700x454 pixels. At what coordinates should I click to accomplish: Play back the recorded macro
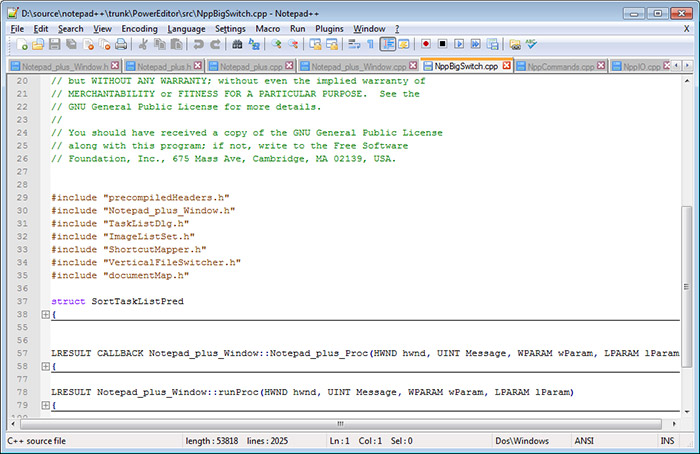(459, 44)
